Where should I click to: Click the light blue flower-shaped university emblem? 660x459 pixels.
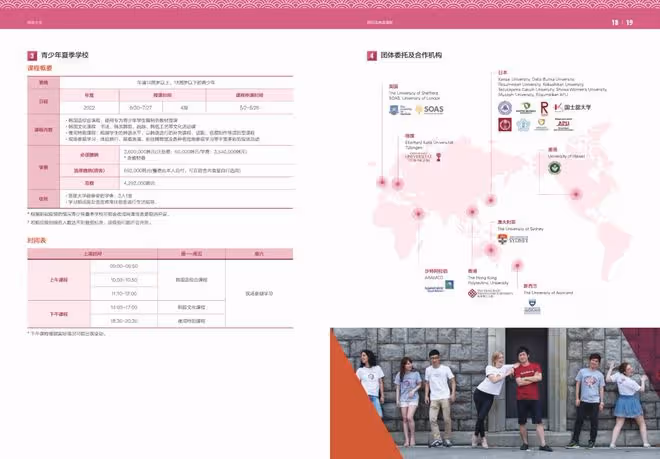tap(523, 125)
